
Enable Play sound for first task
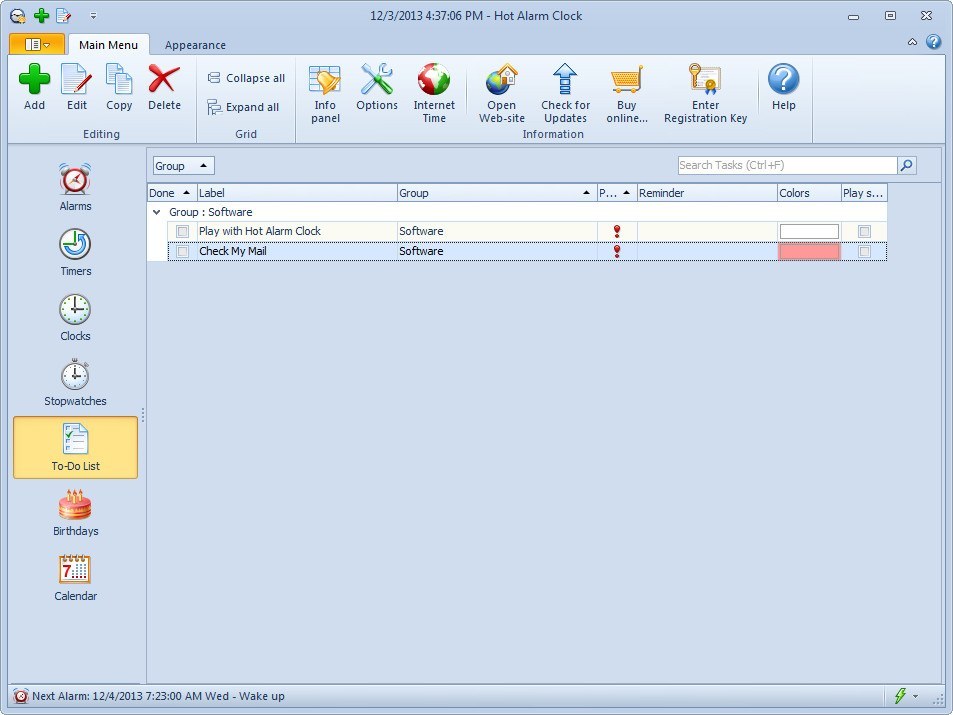[x=864, y=231]
